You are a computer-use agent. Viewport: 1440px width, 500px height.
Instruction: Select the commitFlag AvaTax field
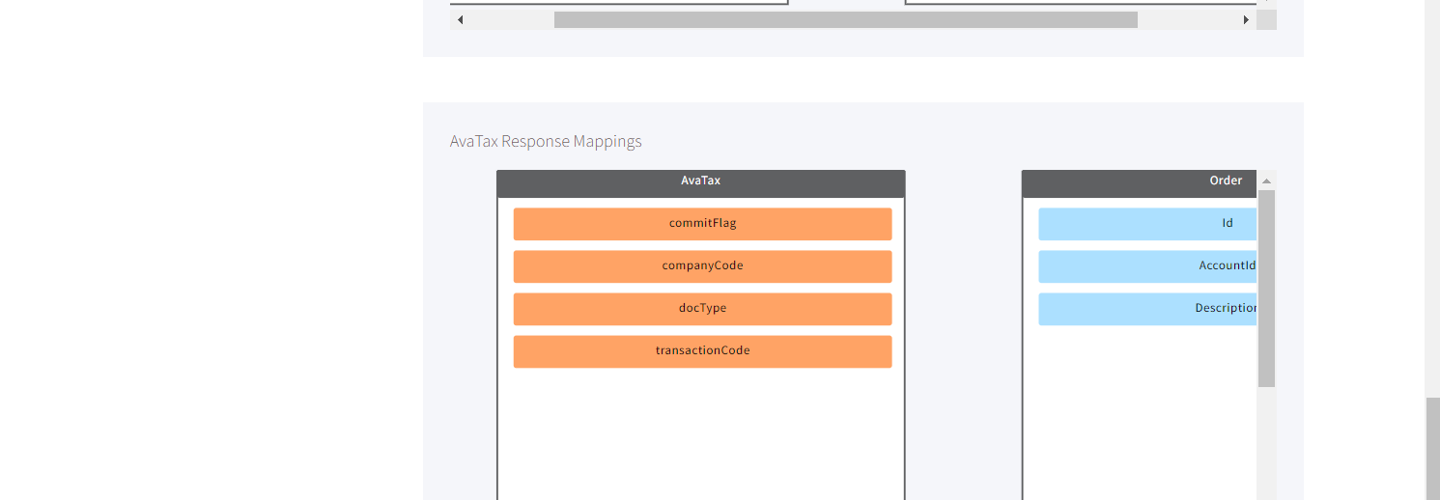pos(702,224)
